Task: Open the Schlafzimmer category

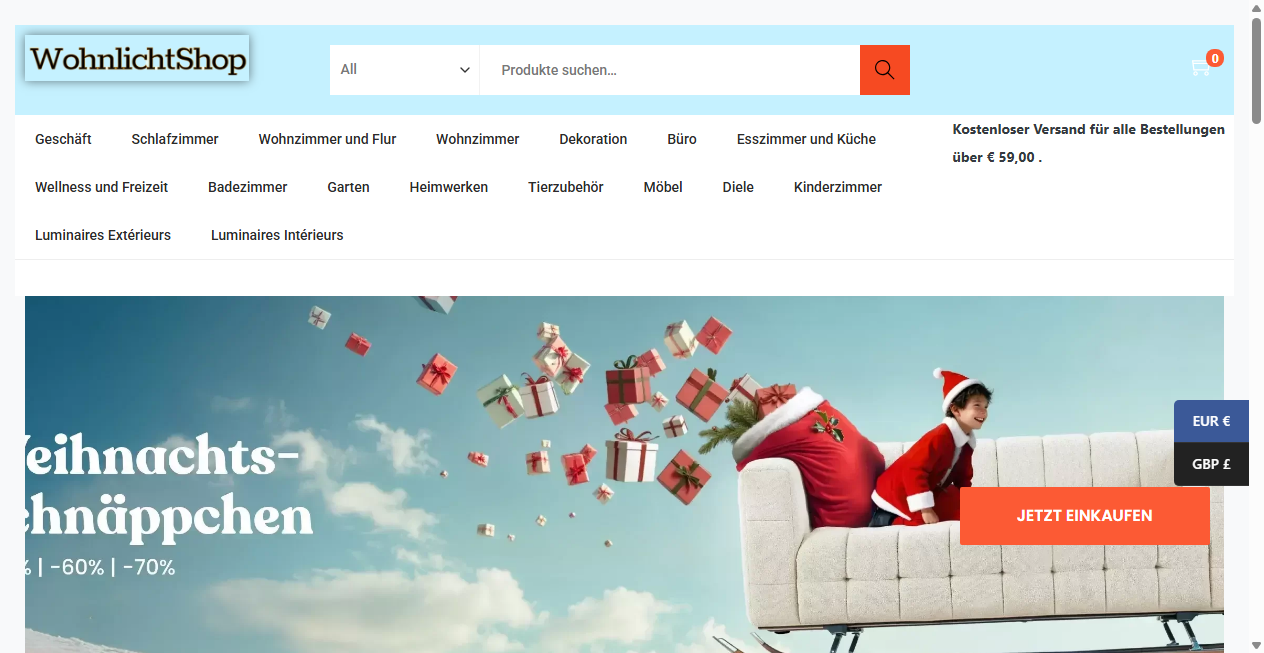Action: click(x=175, y=139)
